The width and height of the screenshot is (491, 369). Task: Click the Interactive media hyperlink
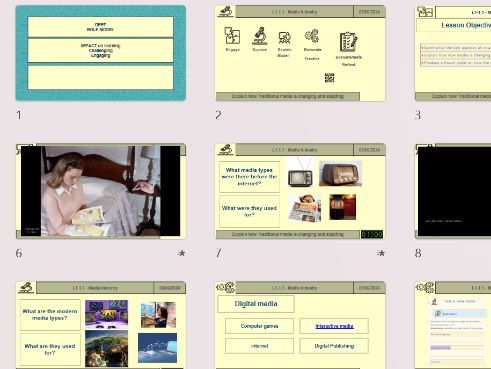[x=334, y=326]
